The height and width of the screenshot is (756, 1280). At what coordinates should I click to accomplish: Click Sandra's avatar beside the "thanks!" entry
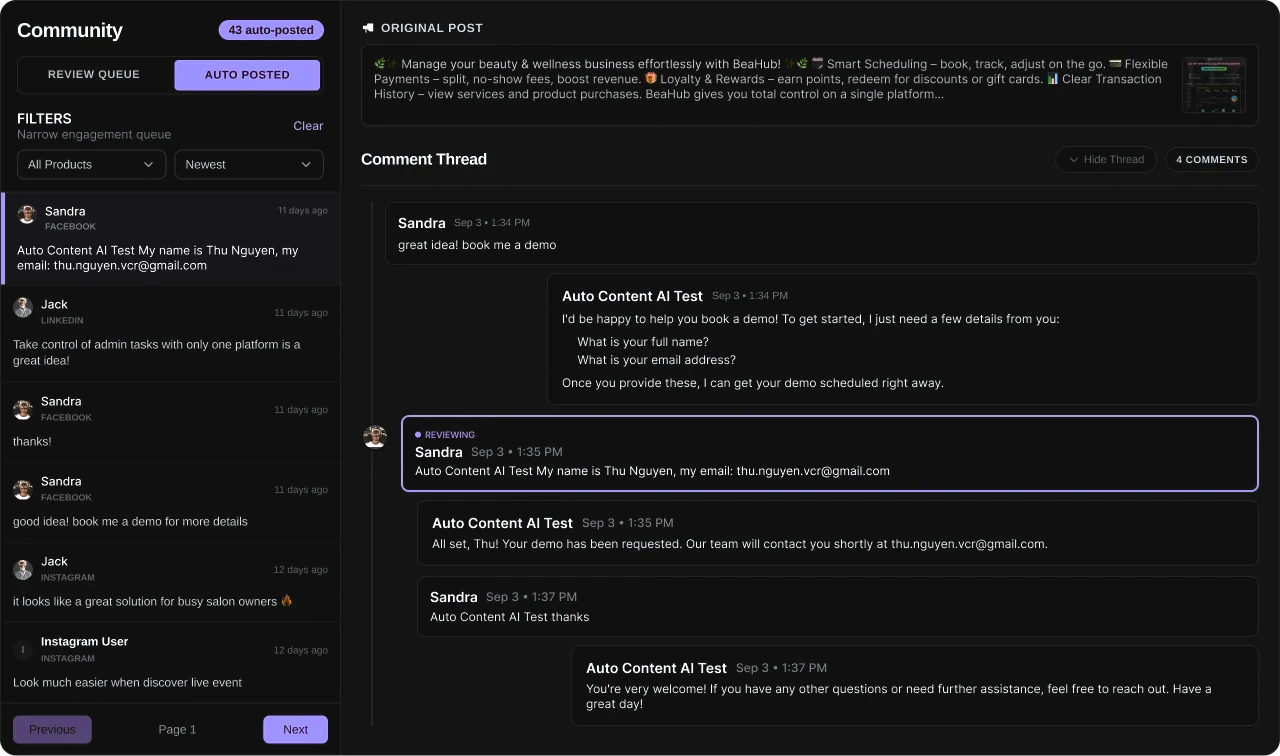pos(23,409)
